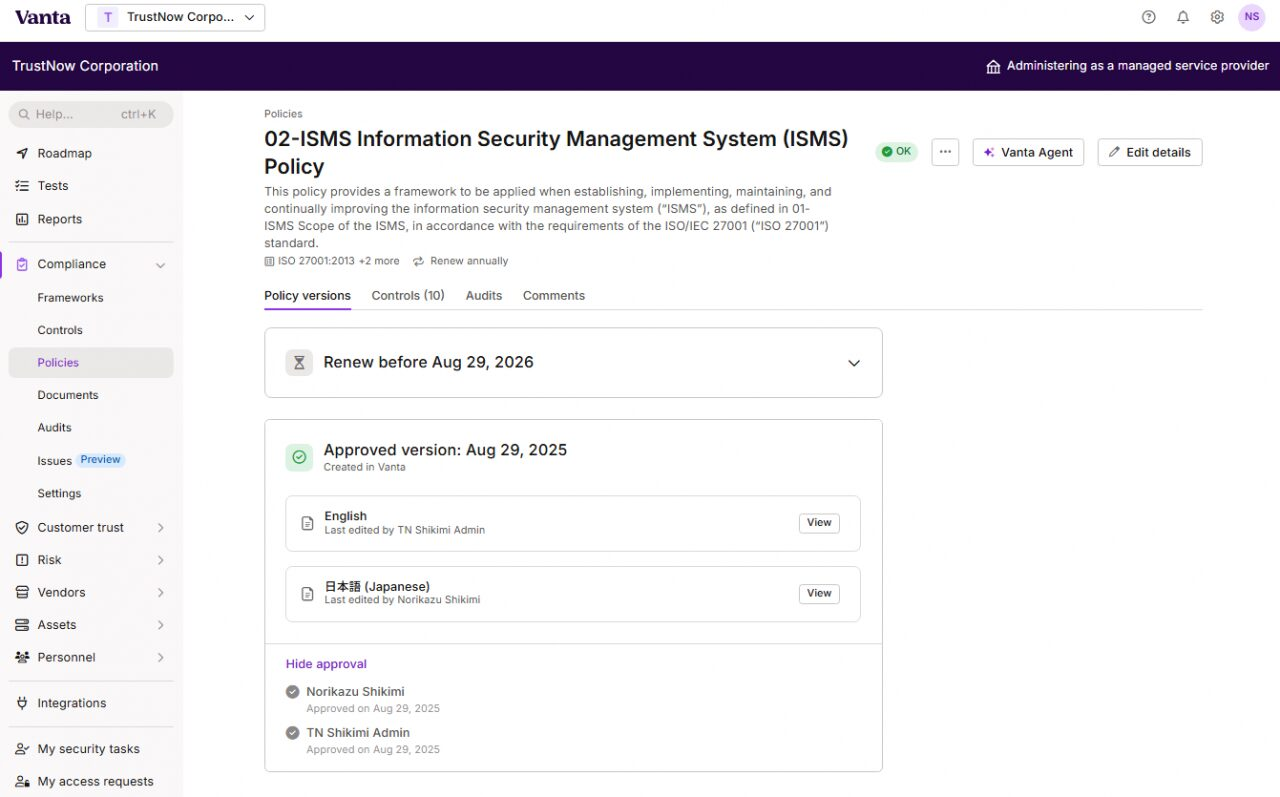View the English policy version
1280x797 pixels.
click(818, 523)
